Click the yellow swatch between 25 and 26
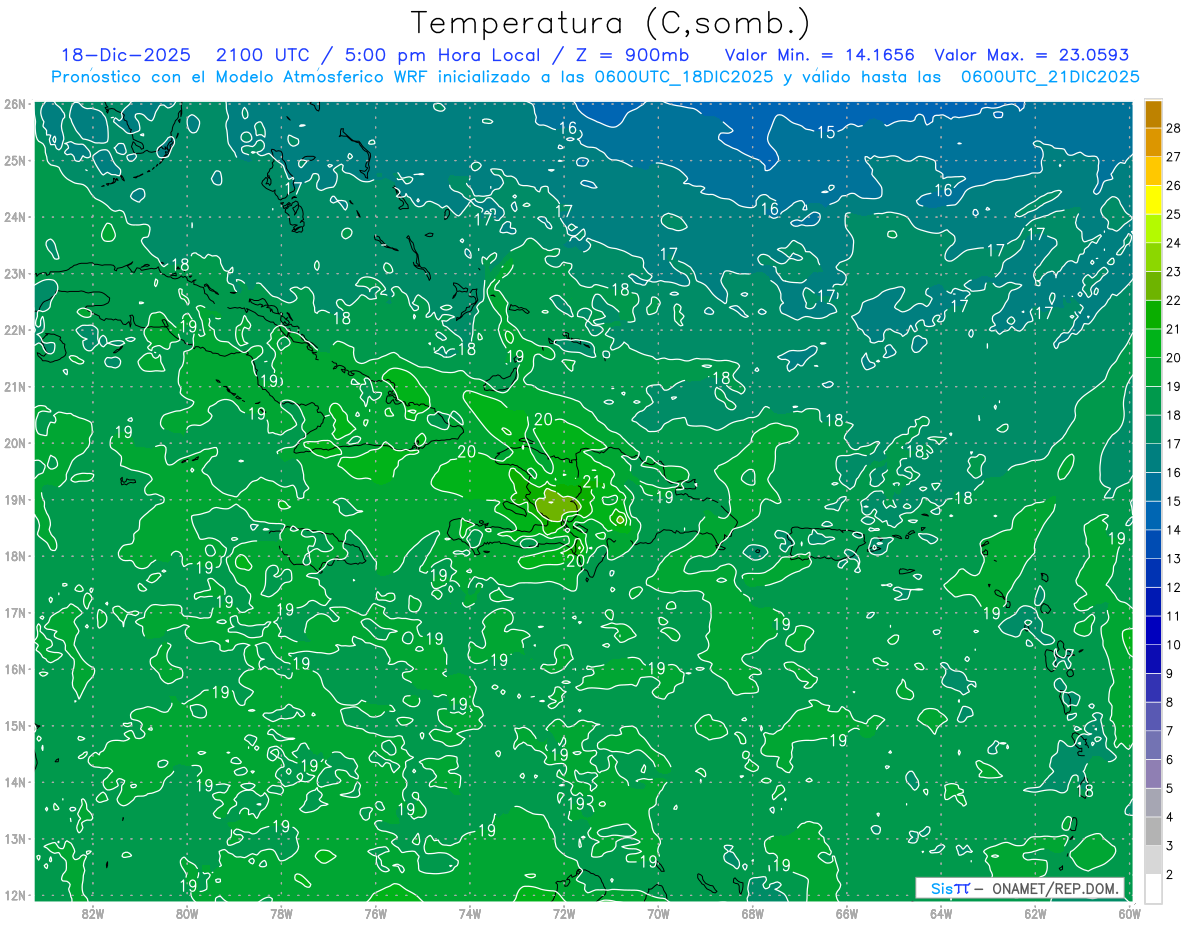This screenshot has height=927, width=1200. point(1153,200)
